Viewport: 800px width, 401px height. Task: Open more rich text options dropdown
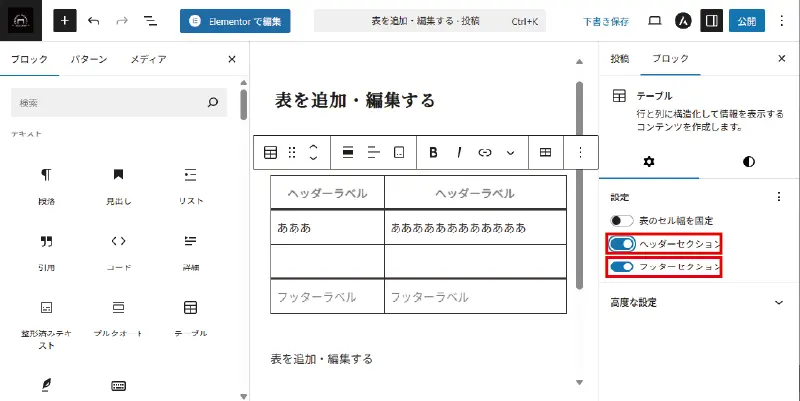click(x=510, y=152)
